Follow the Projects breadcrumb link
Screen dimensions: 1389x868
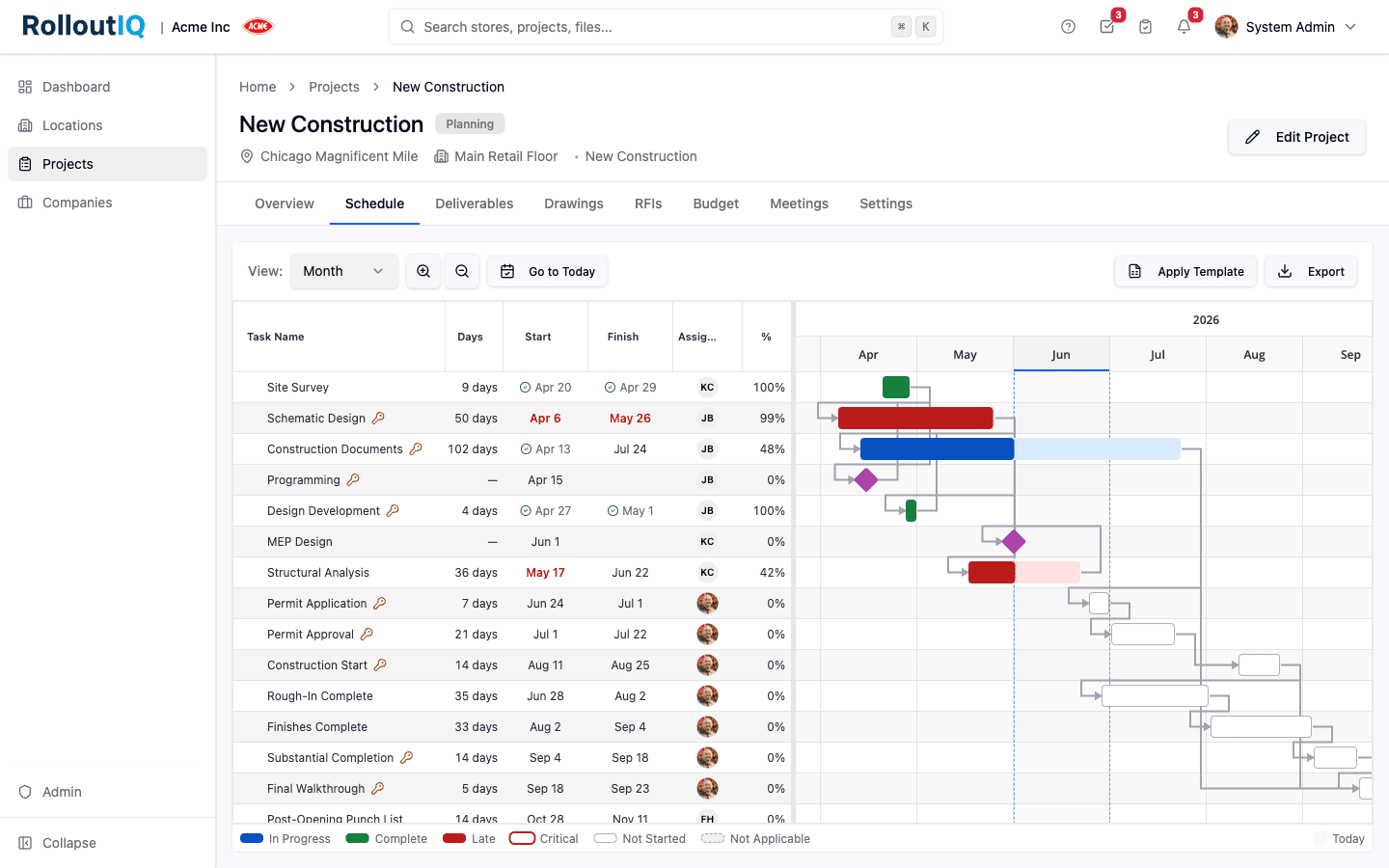(x=334, y=87)
